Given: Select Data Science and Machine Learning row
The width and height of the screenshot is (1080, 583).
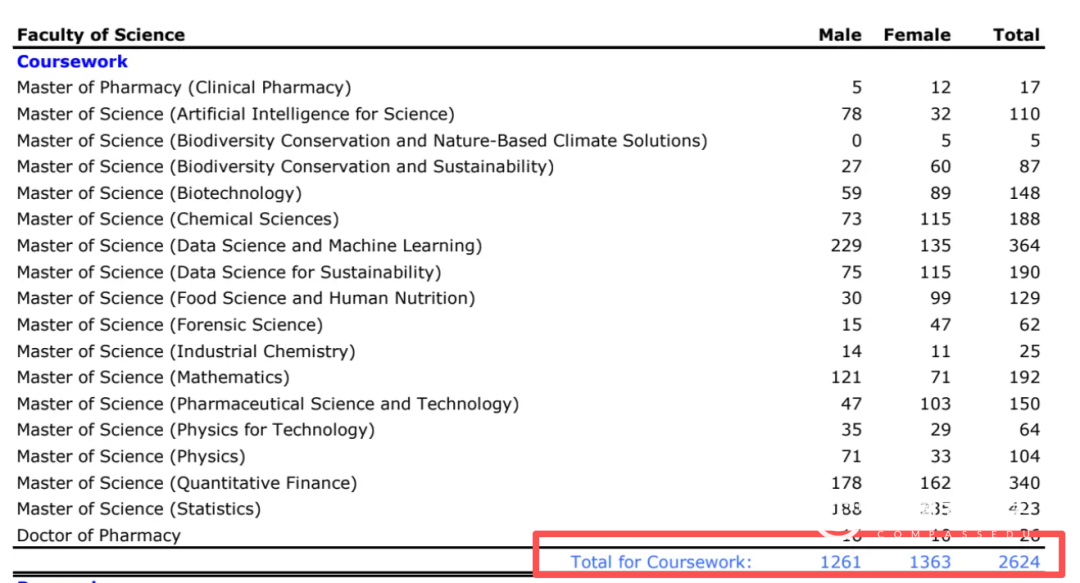Looking at the screenshot, I should click(x=249, y=246).
